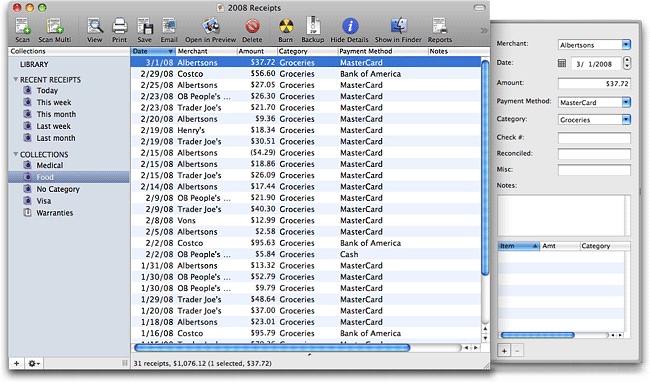This screenshot has height=383, width=650.
Task: Collapse the RECENT RECEIPTS section
Action: pyautogui.click(x=15, y=79)
